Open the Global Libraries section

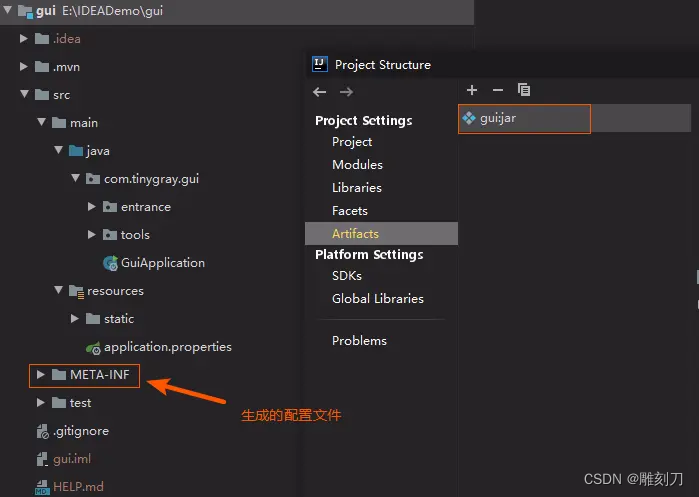[378, 299]
